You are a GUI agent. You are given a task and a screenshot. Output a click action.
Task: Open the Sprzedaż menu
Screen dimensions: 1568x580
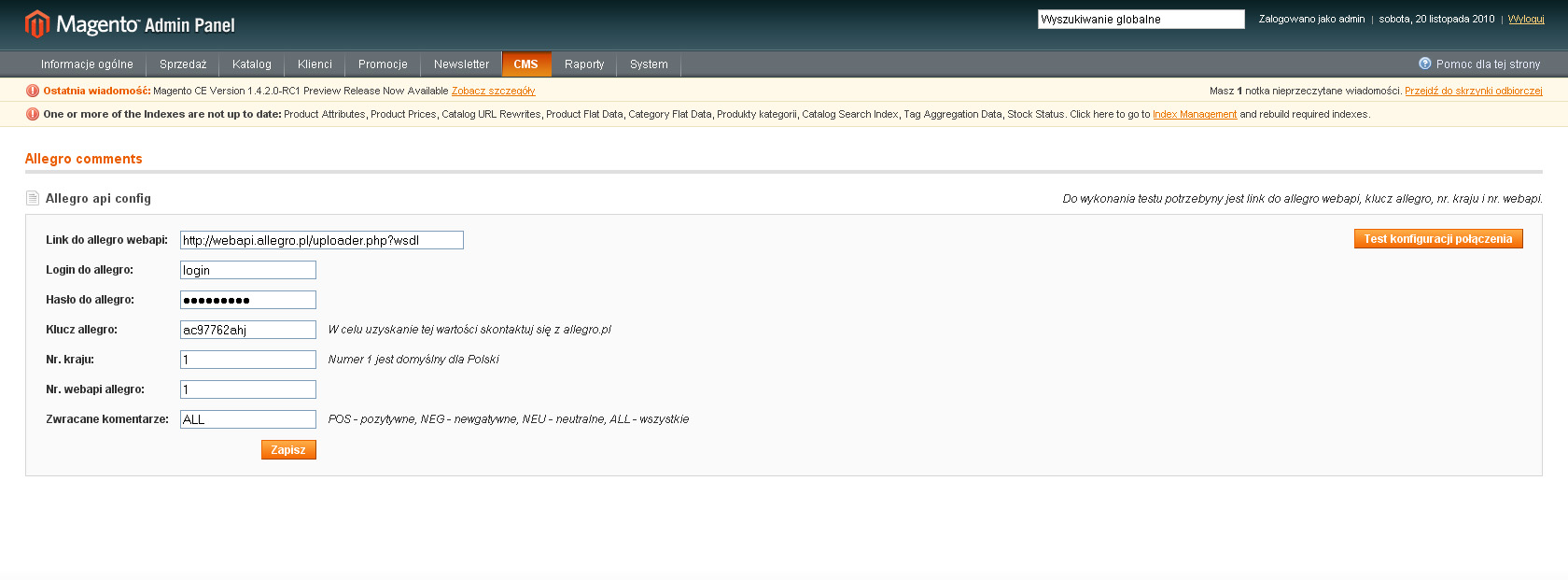(183, 64)
